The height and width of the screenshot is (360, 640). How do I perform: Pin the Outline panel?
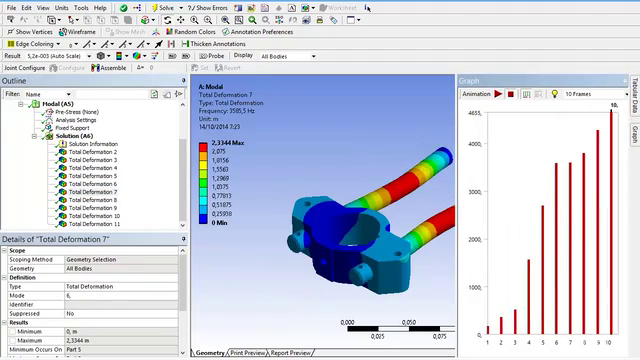pyautogui.click(x=183, y=81)
